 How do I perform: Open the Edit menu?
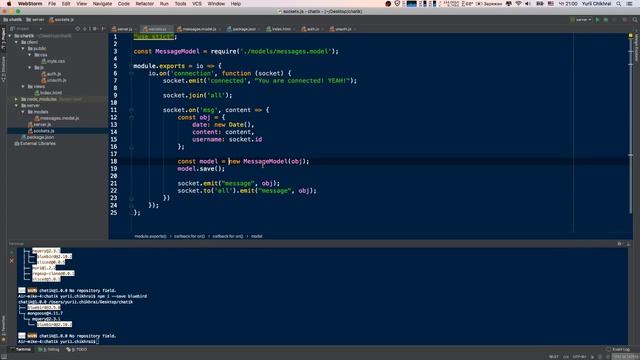[66, 4]
